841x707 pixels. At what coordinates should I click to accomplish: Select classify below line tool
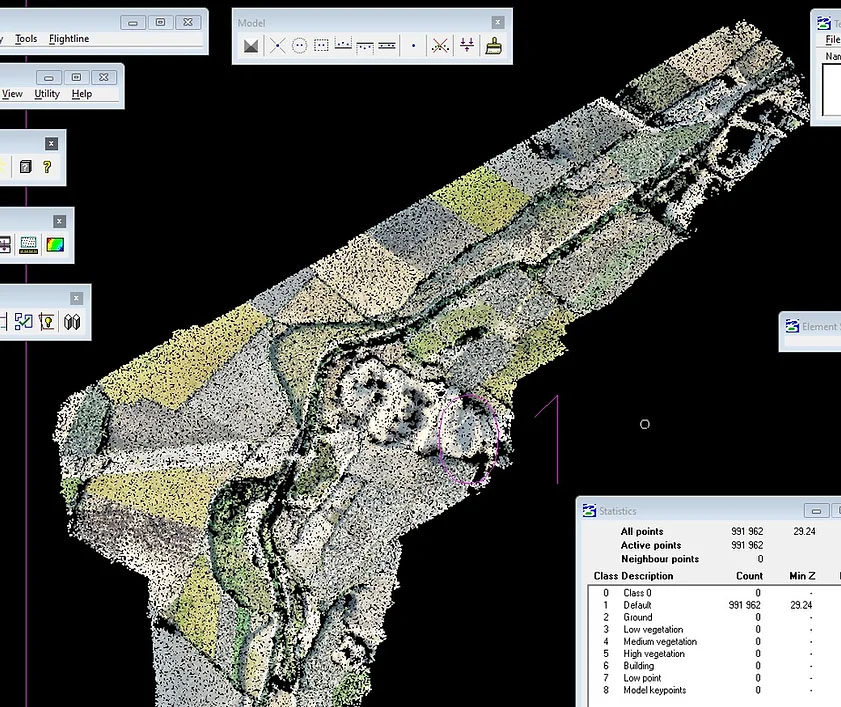coord(365,46)
